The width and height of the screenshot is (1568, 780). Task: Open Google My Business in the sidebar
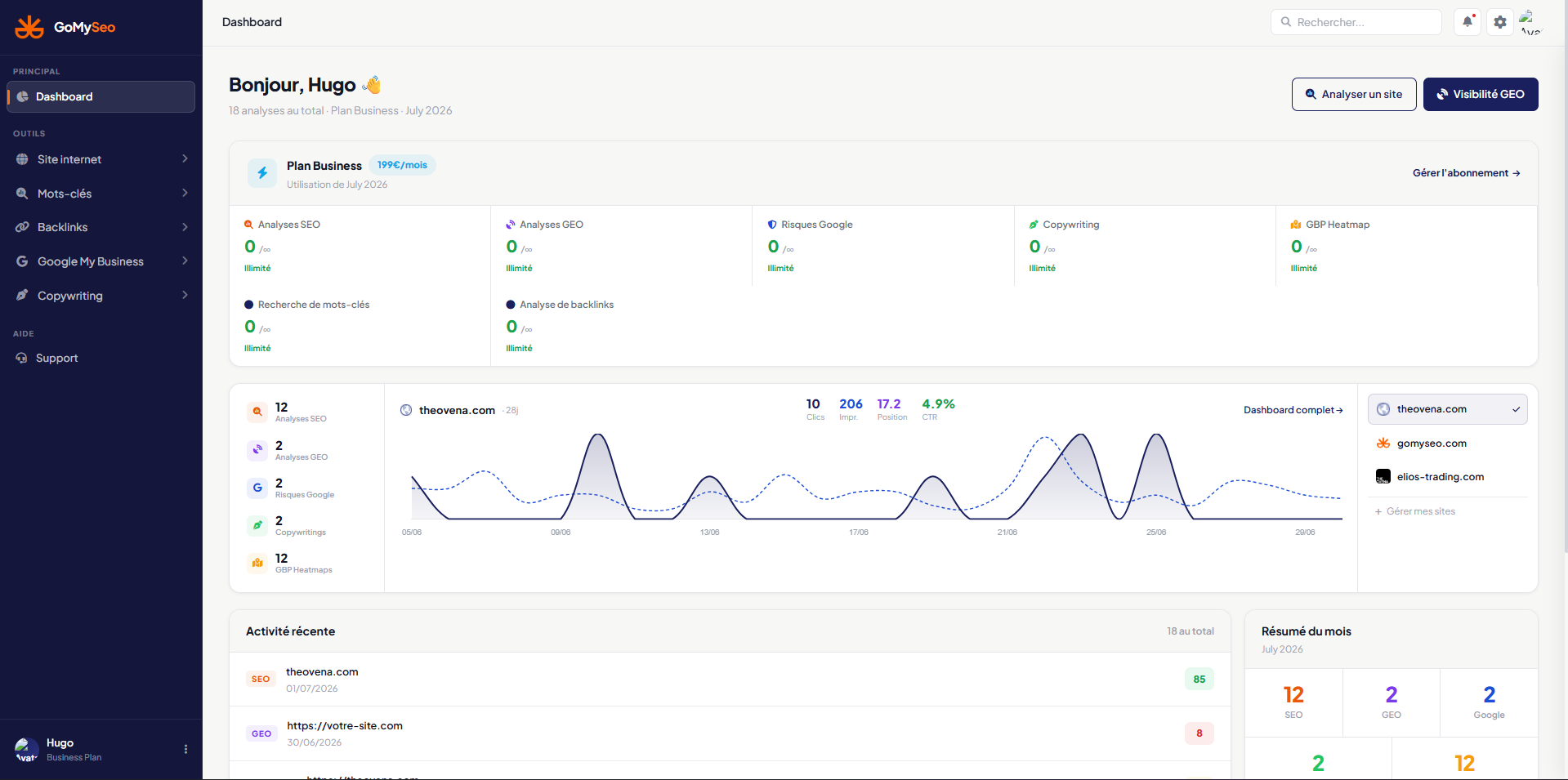click(x=101, y=261)
